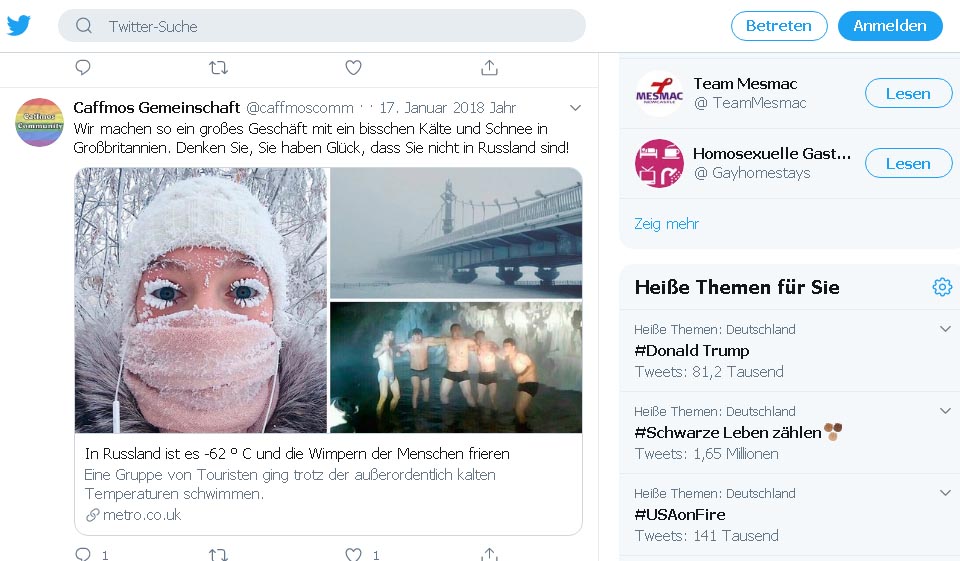
Task: Click the search magnifier icon
Action: (84, 26)
